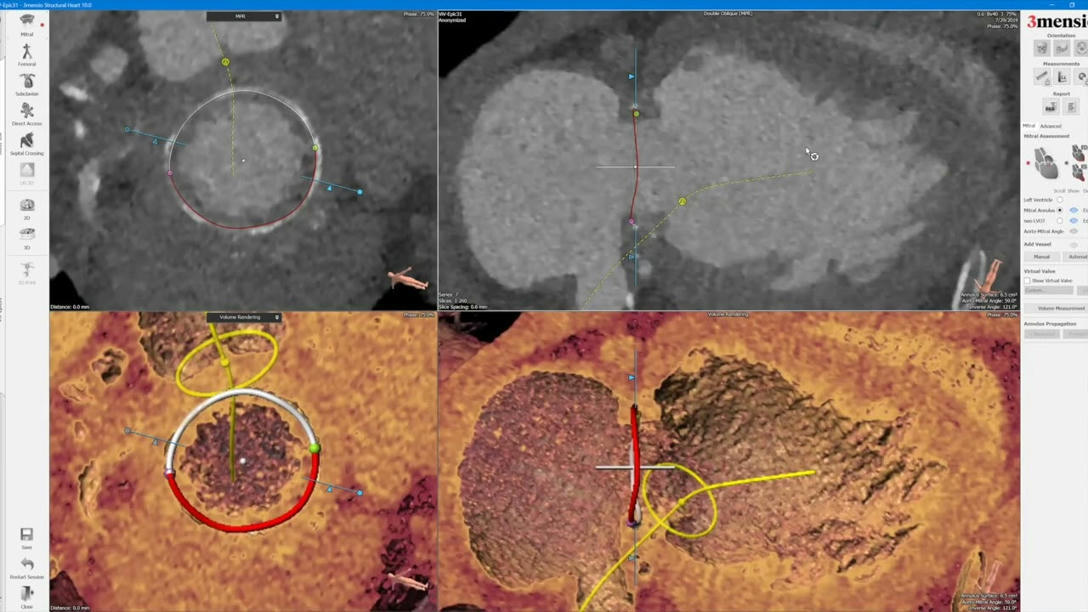Screen dimensions: 1088x612
Task: Switch to the Advanced tab
Action: [1051, 126]
